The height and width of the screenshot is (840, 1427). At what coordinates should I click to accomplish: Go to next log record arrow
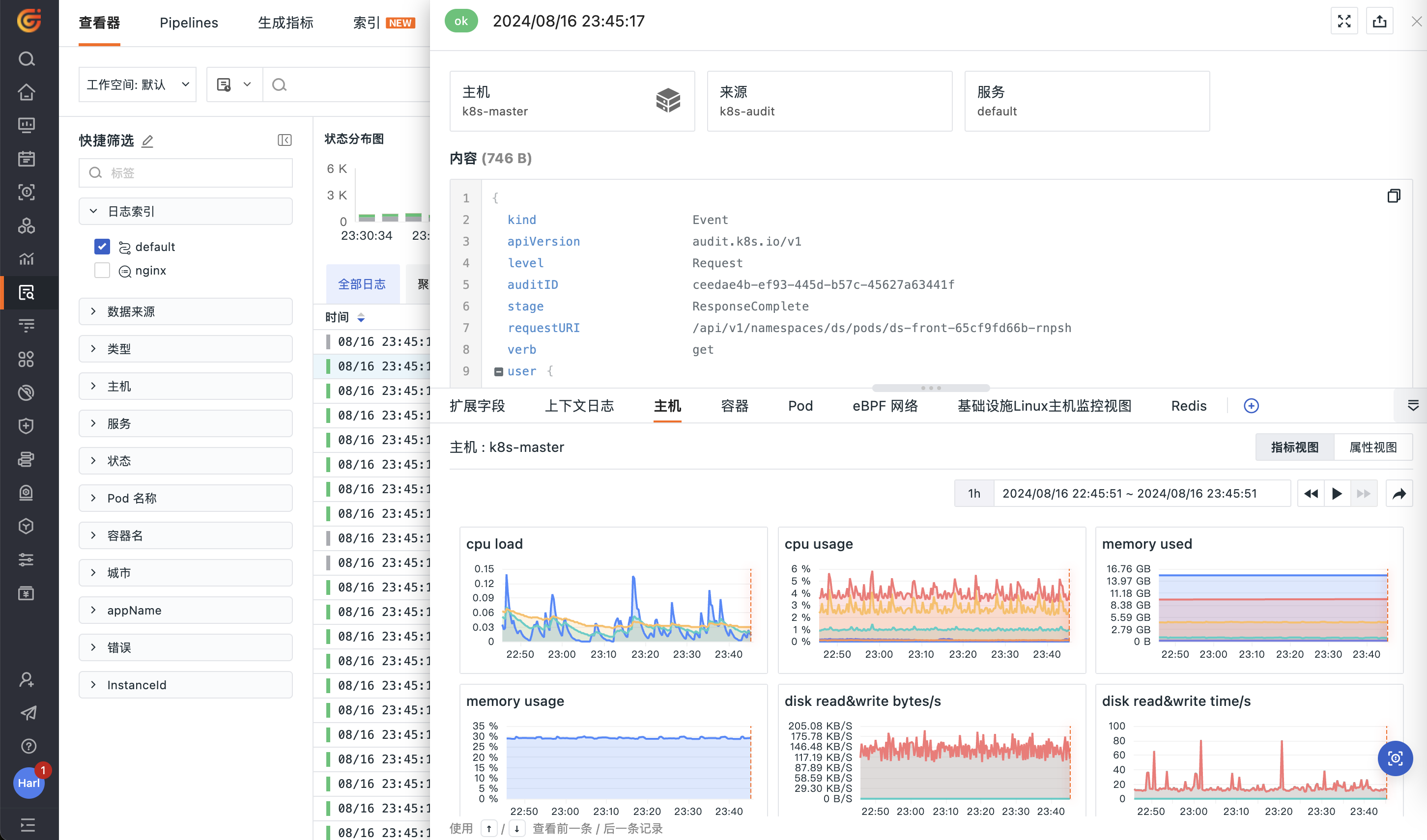tap(516, 829)
